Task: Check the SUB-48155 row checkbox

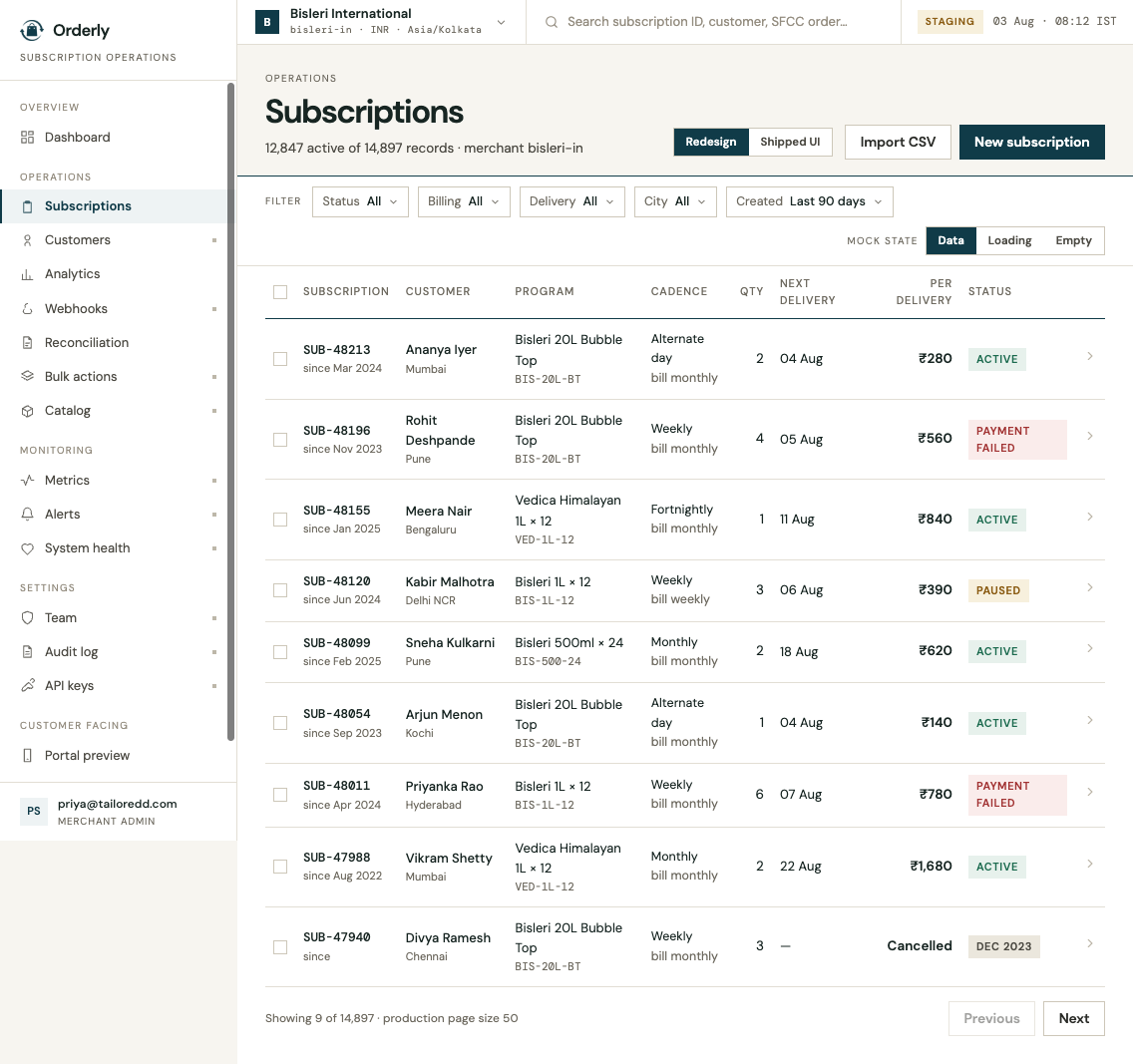Action: 280,521
